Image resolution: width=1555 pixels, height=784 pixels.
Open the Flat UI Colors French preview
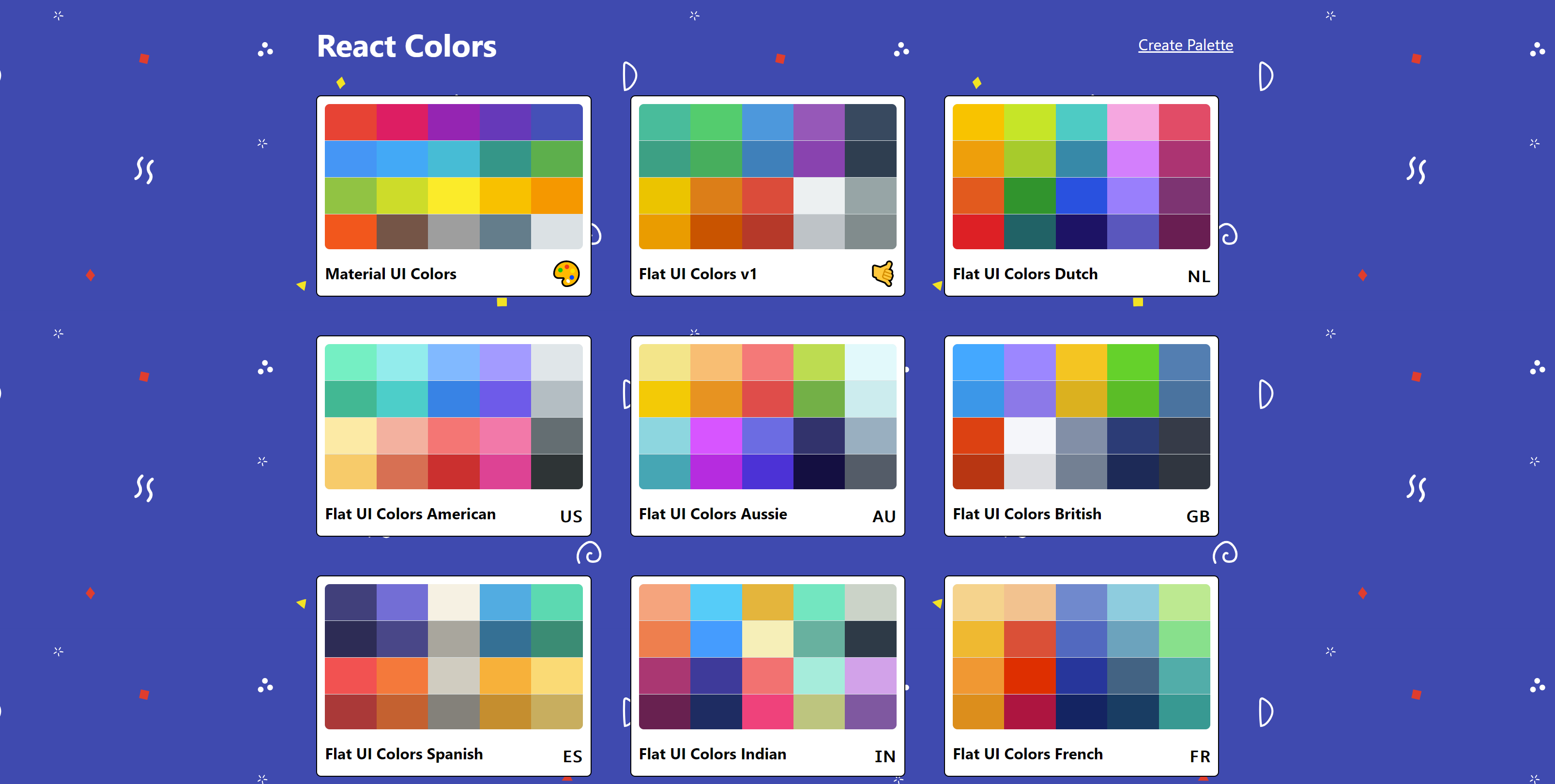click(1081, 657)
